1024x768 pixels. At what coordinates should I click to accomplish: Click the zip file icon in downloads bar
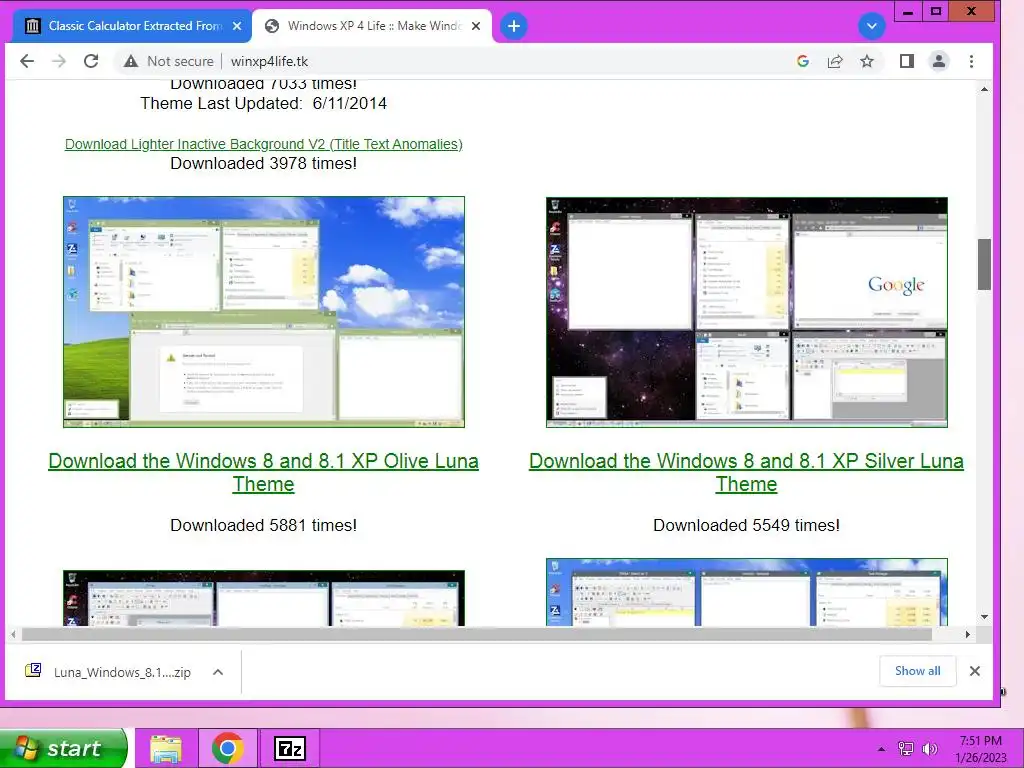[x=33, y=671]
